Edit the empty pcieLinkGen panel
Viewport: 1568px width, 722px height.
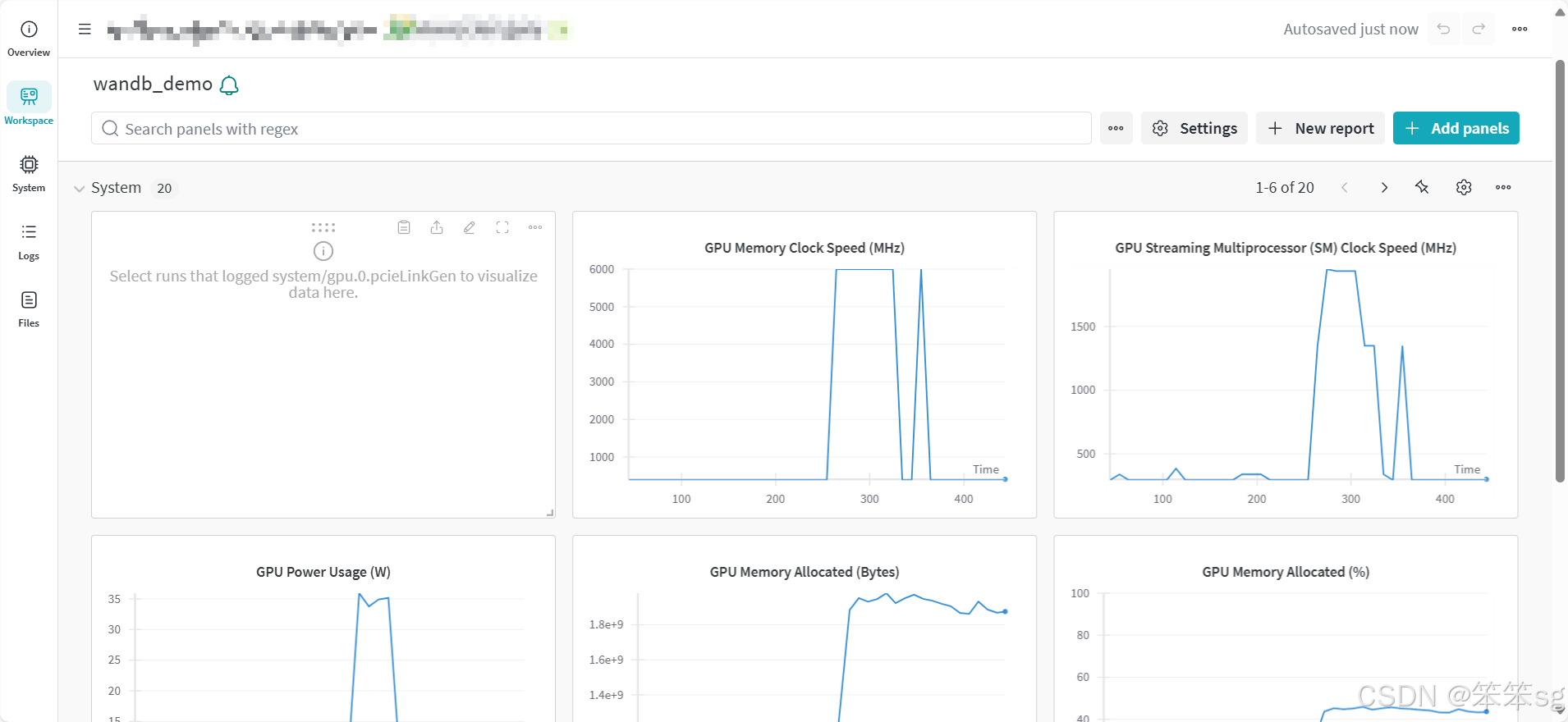470,227
